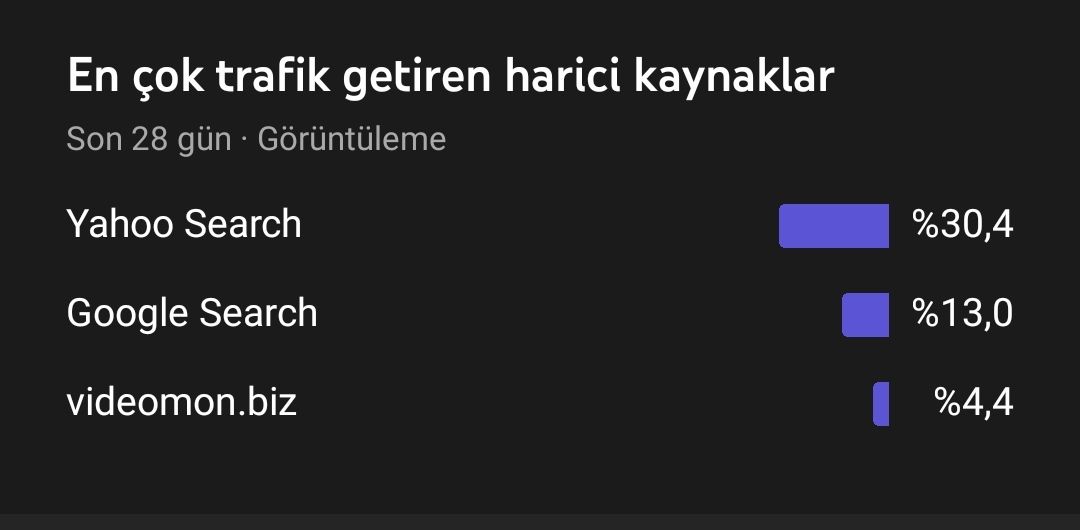Click the 'En çok trafik getiren harici kaynaklar' heading
1080x530 pixels.
(450, 77)
